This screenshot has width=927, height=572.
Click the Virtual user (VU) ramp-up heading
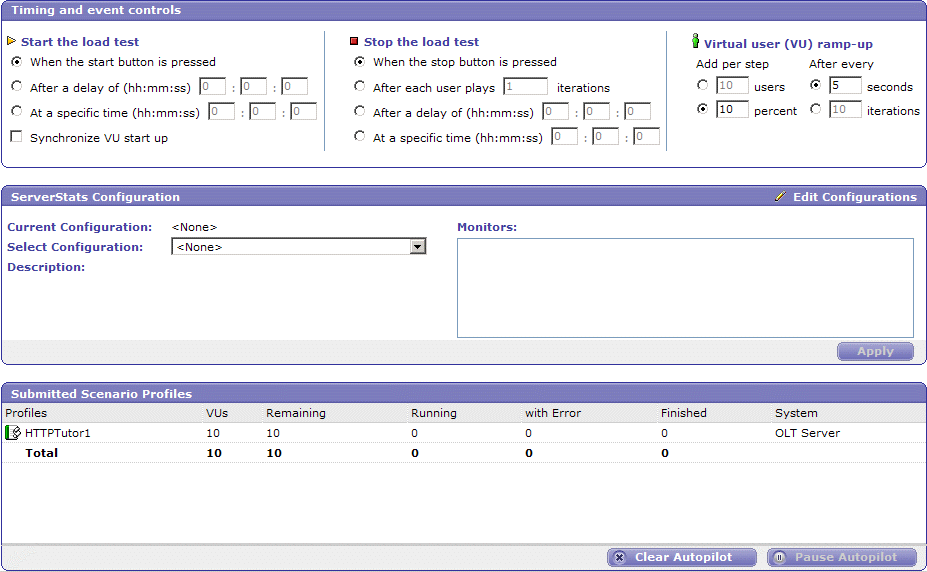788,44
